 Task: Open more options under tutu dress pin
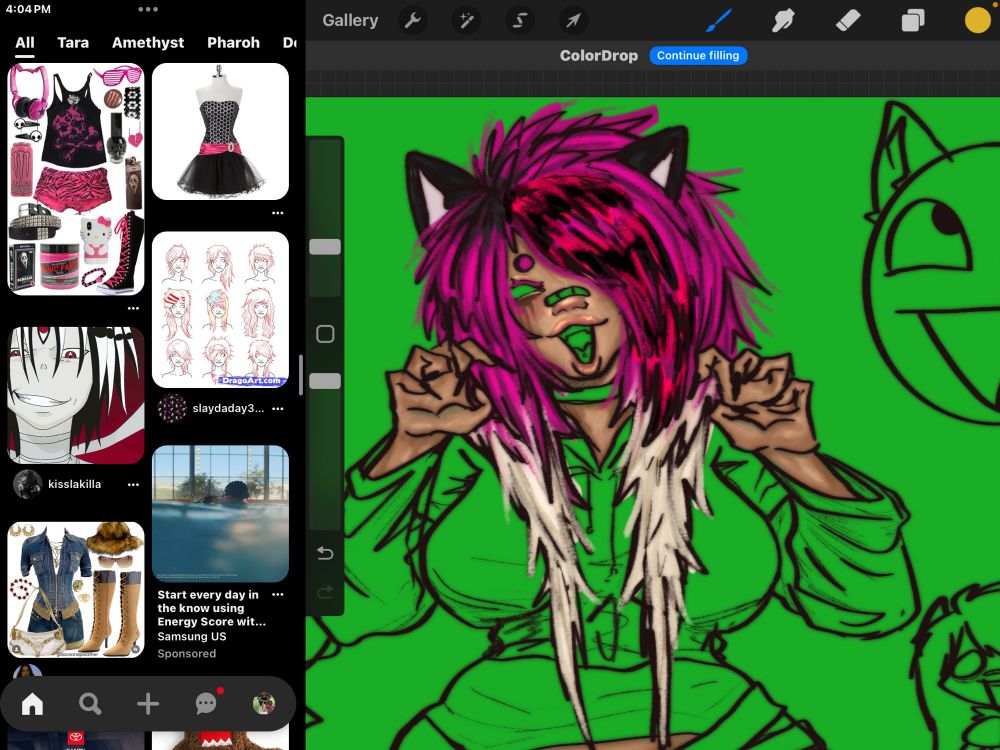click(x=277, y=213)
